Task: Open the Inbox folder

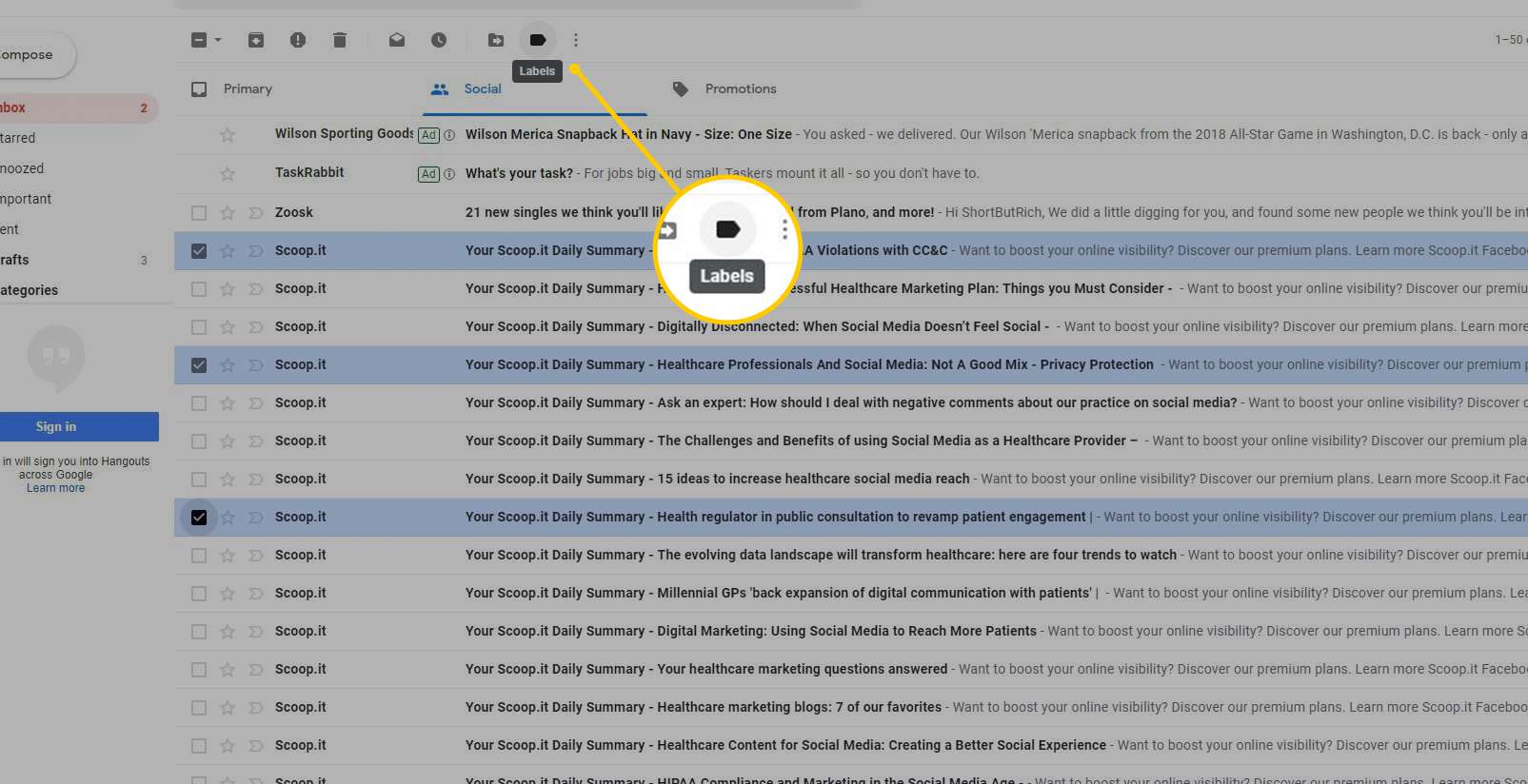Action: click(78, 108)
